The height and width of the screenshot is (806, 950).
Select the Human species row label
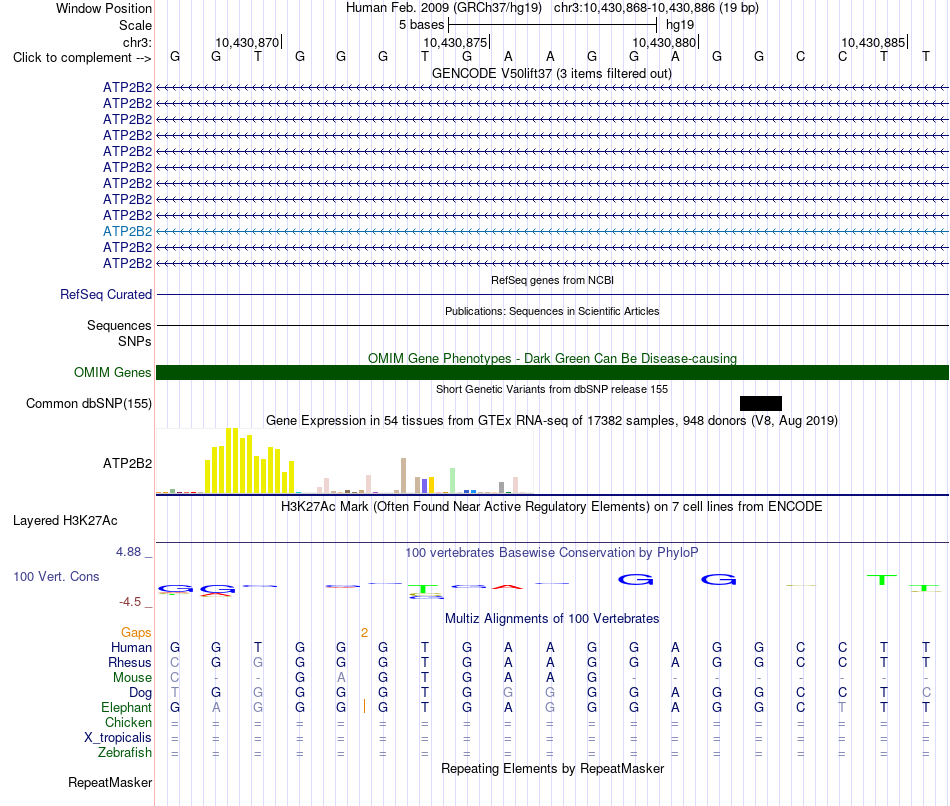[131, 647]
